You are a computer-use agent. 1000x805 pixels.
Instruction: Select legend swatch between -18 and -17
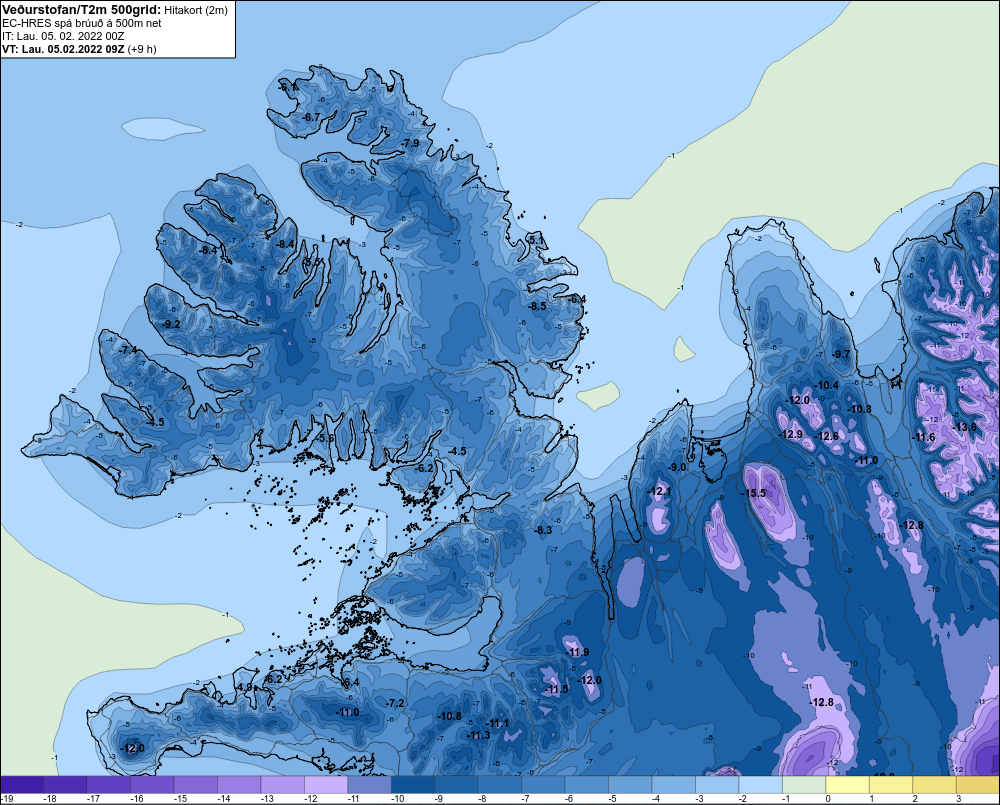click(65, 785)
